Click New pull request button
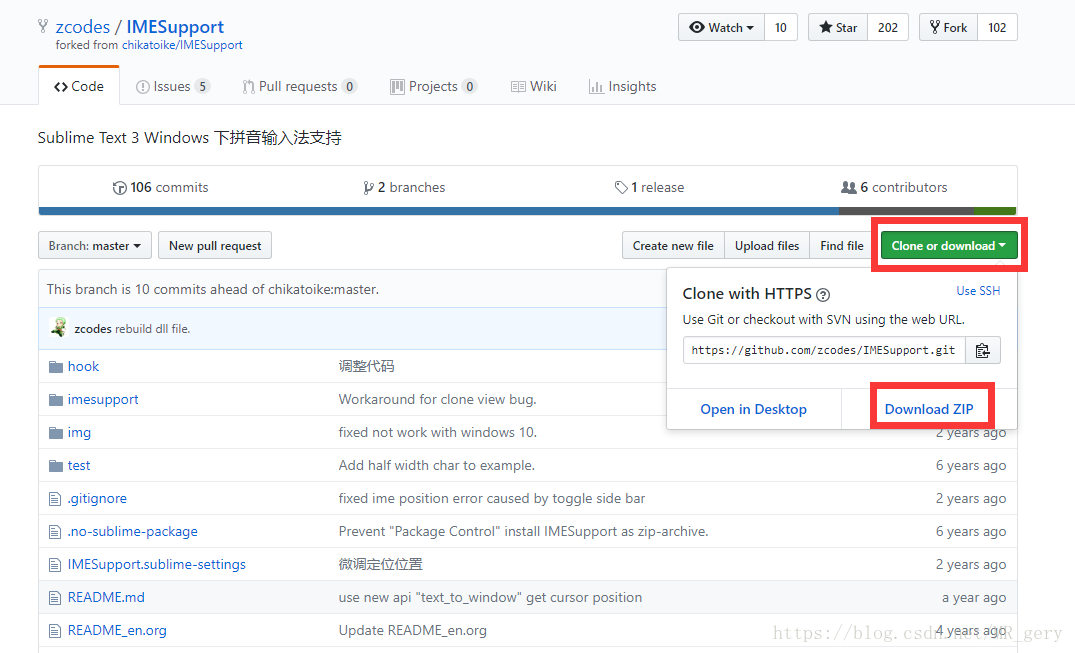Image resolution: width=1075 pixels, height=653 pixels. pos(215,246)
